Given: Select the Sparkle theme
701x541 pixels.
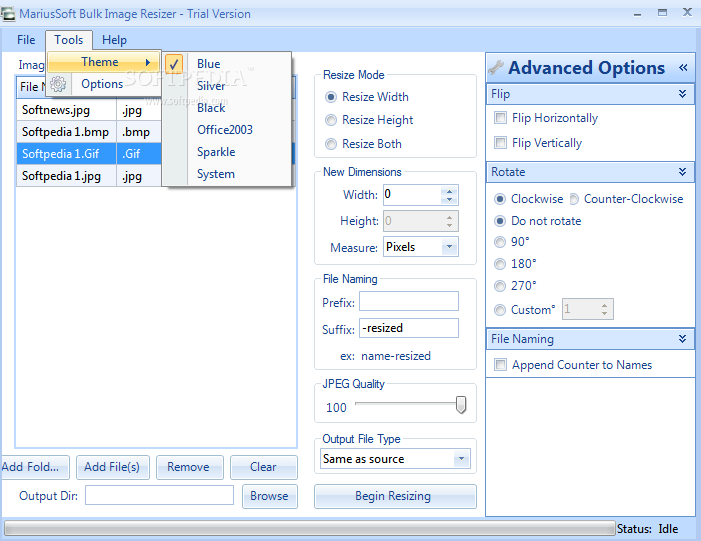Looking at the screenshot, I should pyautogui.click(x=216, y=152).
